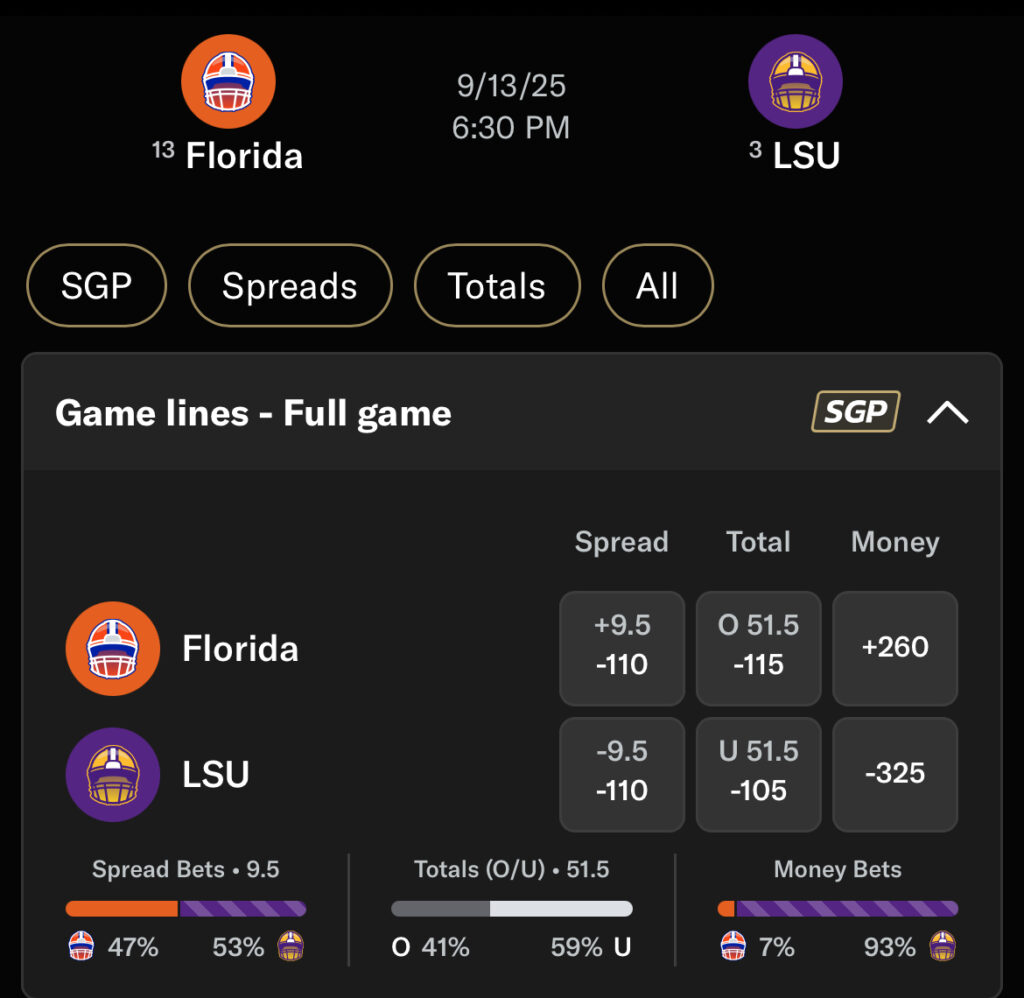Tap the Florida helmet icon in header
This screenshot has height=998, width=1024.
(x=228, y=82)
